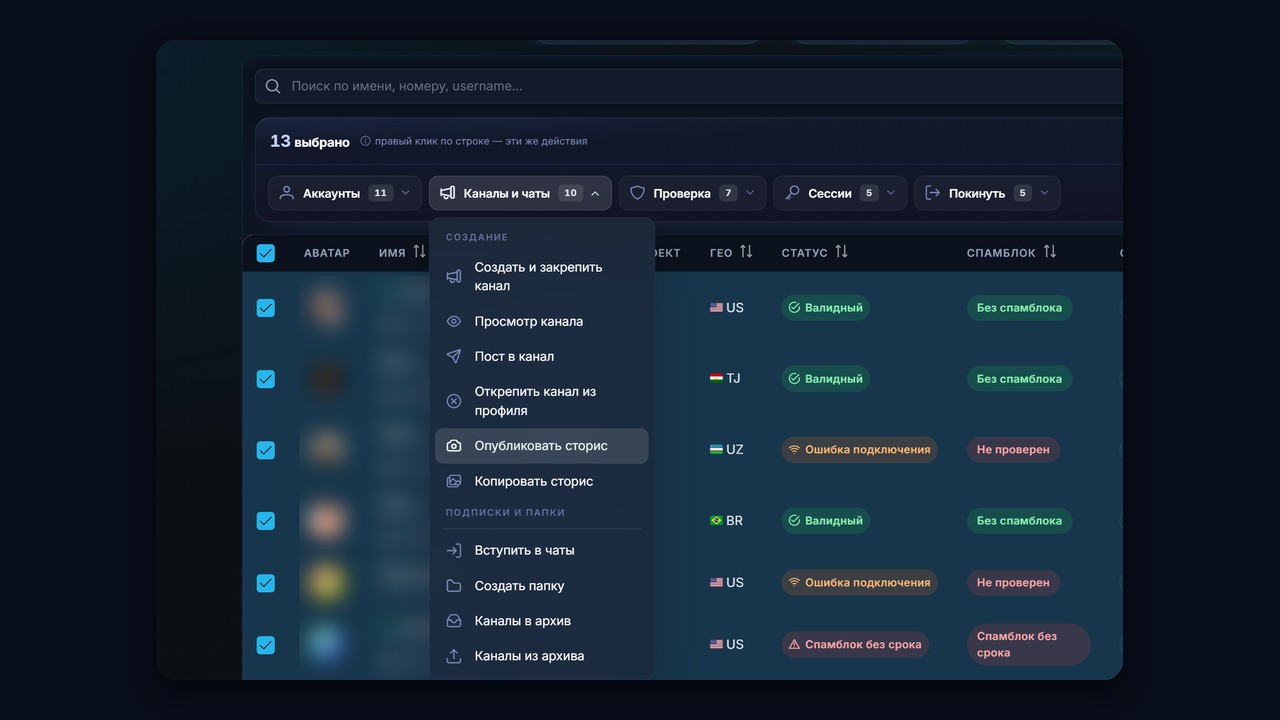Deselect the UZ account row checkbox
Screen dimensions: 1280x720
[265, 450]
